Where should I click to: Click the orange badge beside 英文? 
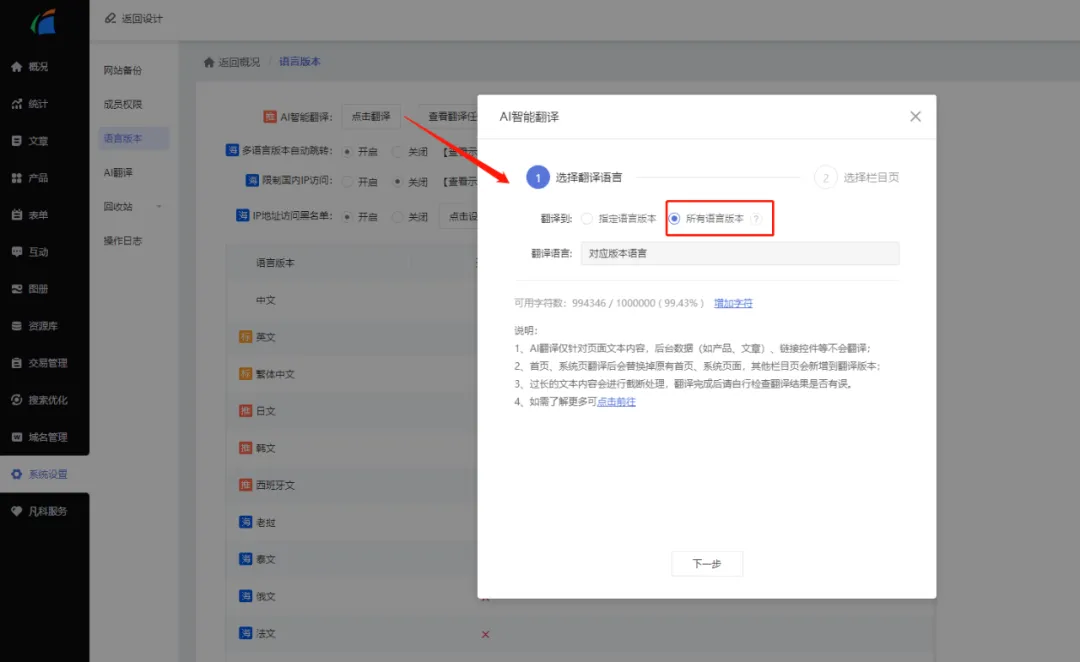(x=245, y=337)
